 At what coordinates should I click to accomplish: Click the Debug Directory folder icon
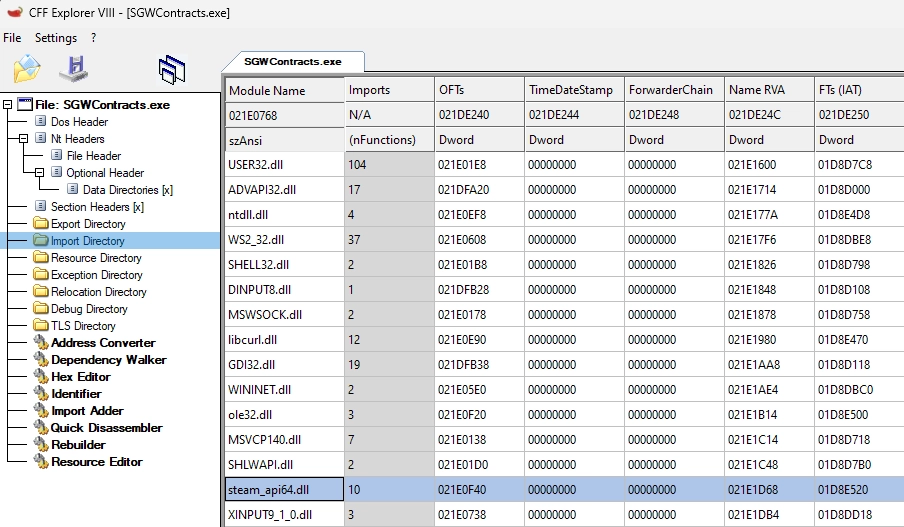[x=41, y=308]
